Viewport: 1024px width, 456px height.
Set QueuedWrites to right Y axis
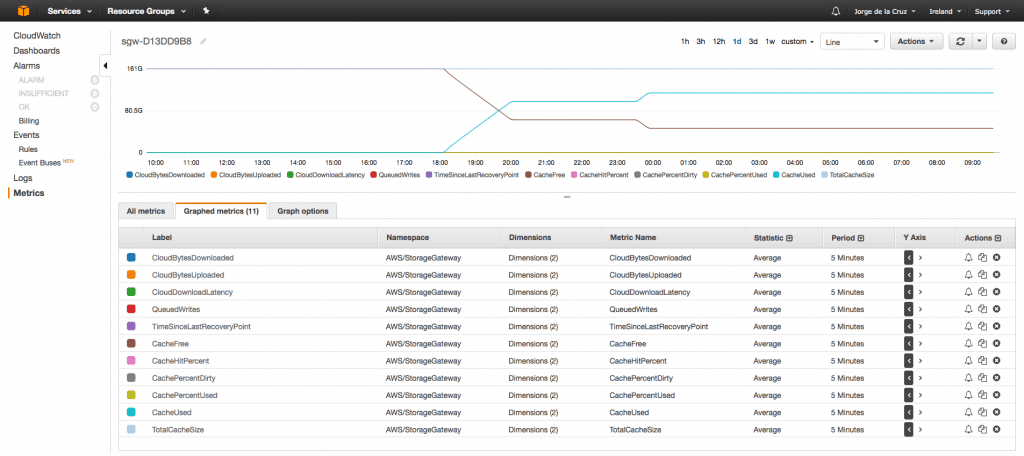coord(920,309)
